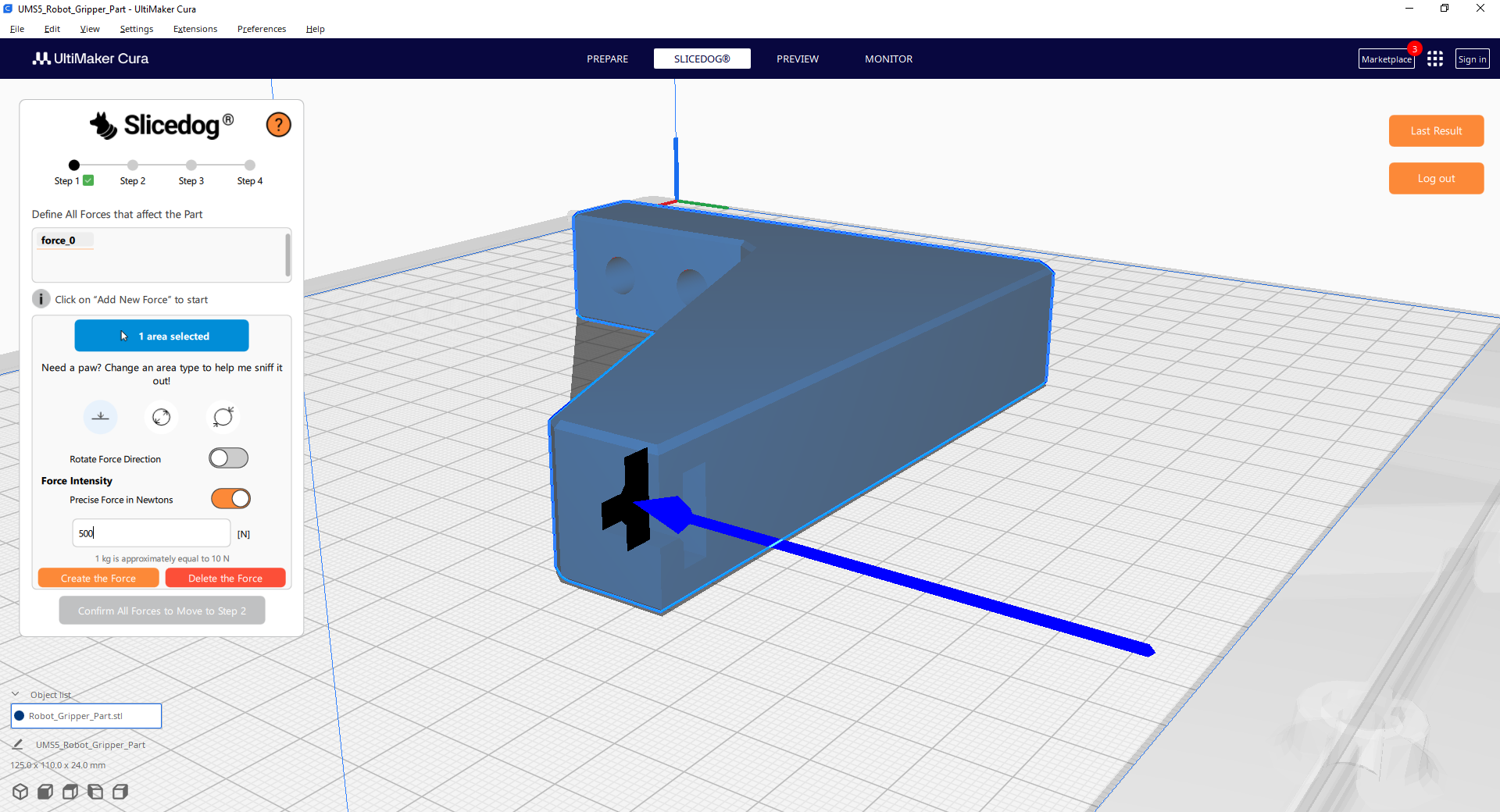This screenshot has width=1500, height=812.
Task: Select the rotating torque area type icon
Action: click(x=223, y=417)
